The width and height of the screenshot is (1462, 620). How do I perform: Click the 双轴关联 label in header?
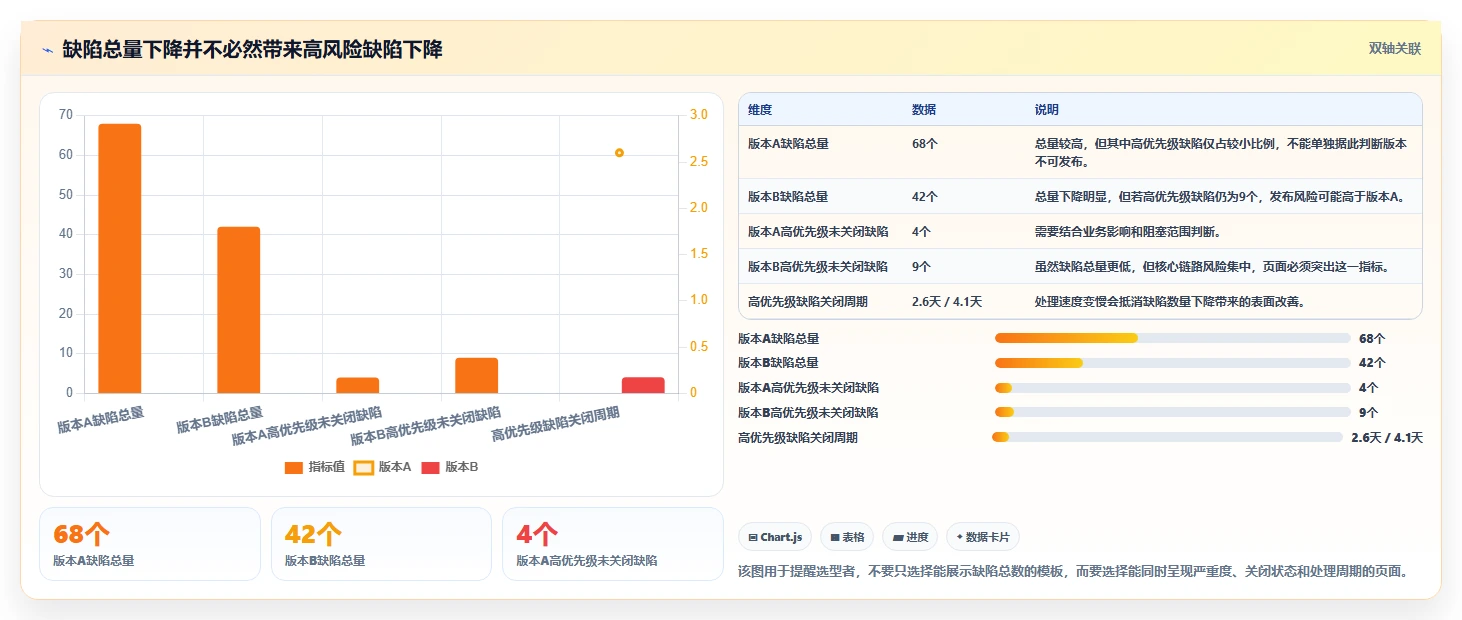pyautogui.click(x=1394, y=49)
